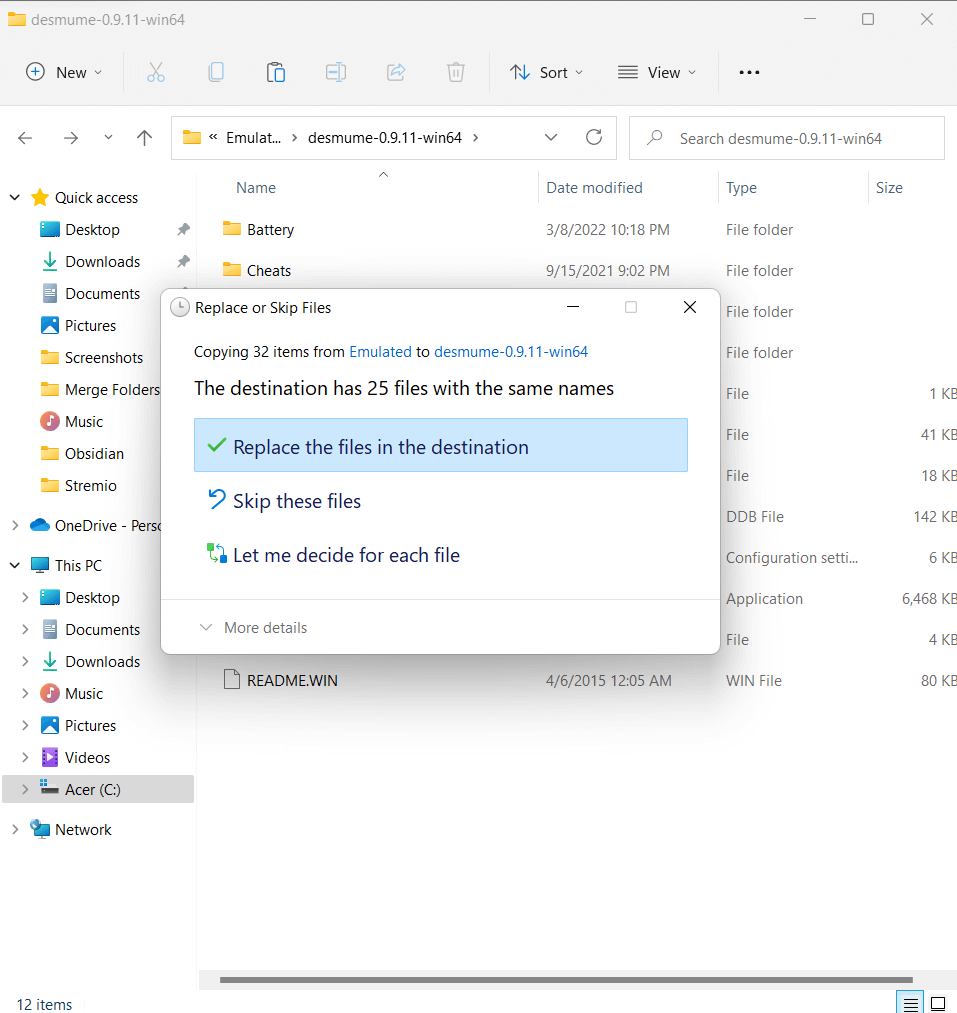Open the New item menu
The image size is (957, 1013).
[x=64, y=72]
